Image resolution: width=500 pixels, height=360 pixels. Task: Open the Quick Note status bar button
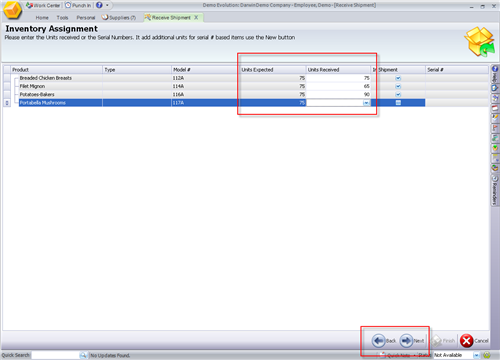(x=397, y=355)
